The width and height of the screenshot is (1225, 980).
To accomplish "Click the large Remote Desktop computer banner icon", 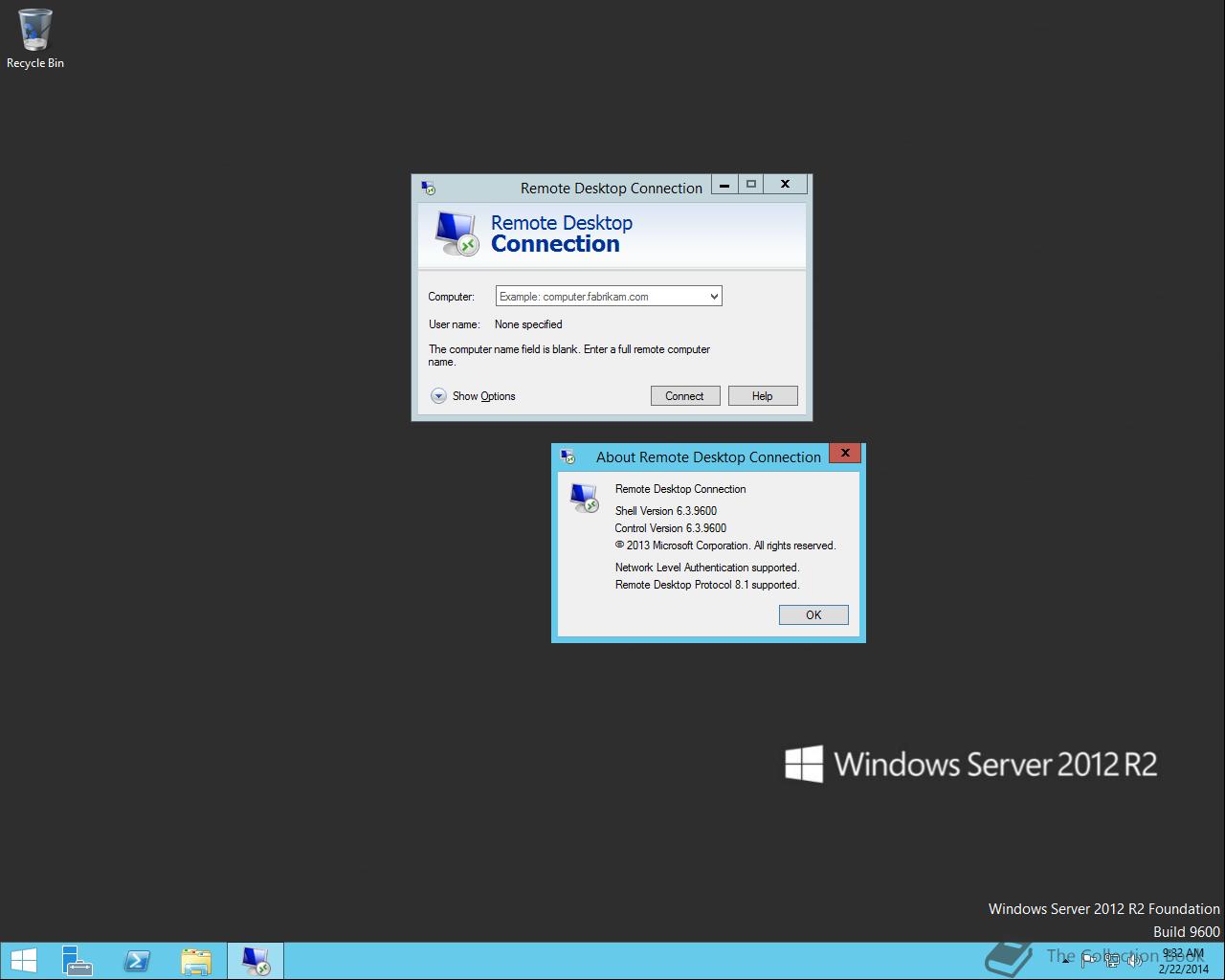I will [456, 234].
